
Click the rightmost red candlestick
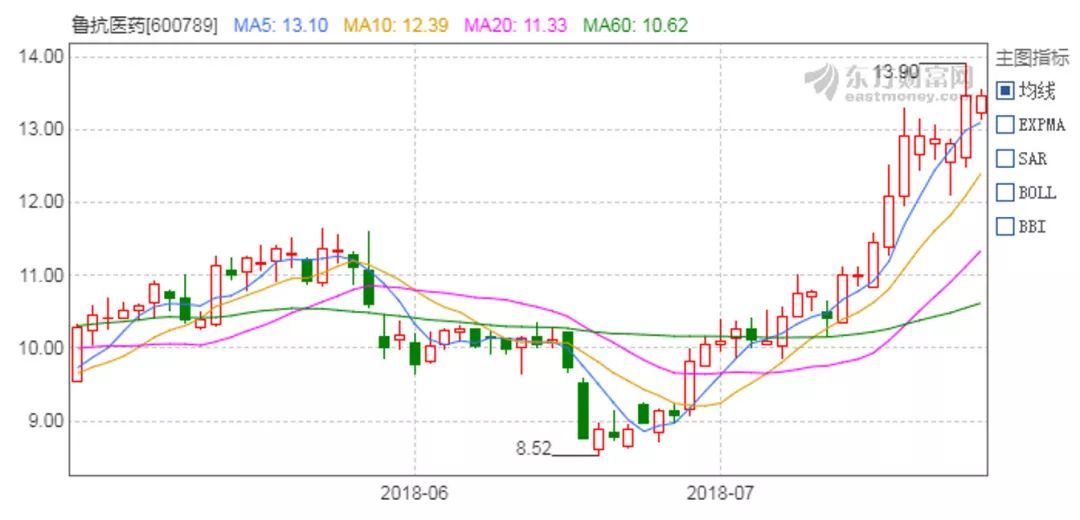pos(981,103)
